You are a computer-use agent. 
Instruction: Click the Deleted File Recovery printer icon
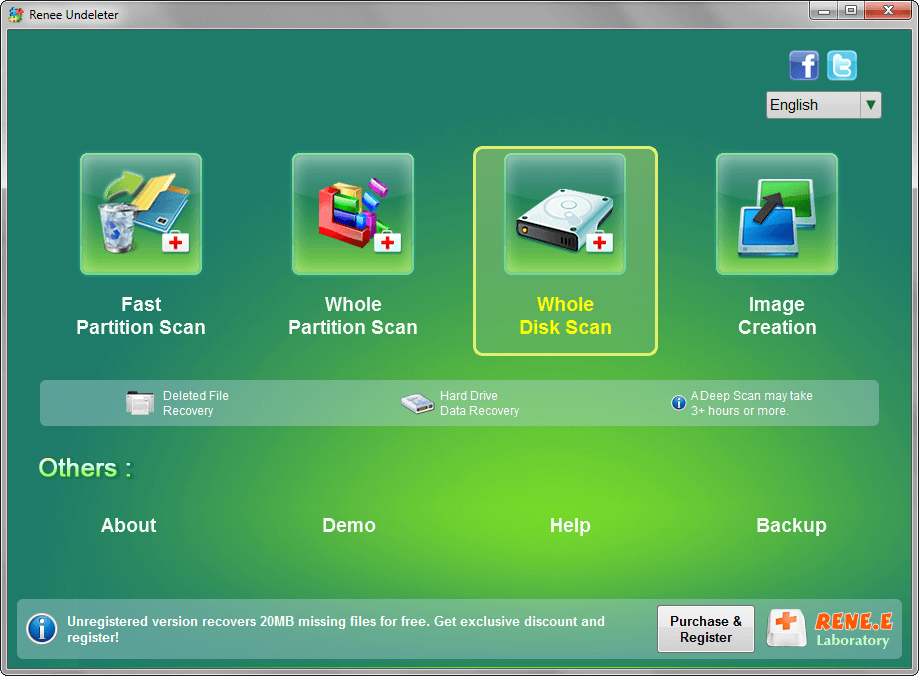pos(140,403)
